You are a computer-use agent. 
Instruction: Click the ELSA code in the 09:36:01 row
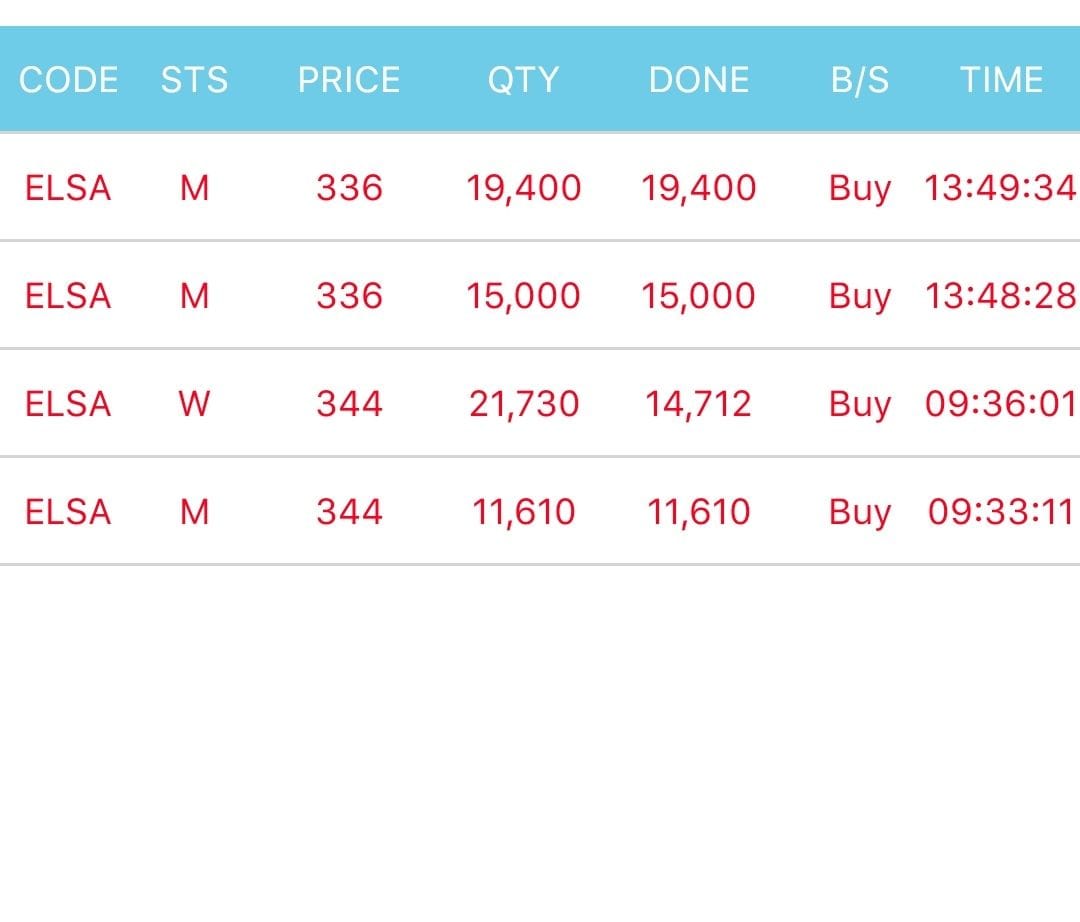tap(68, 404)
